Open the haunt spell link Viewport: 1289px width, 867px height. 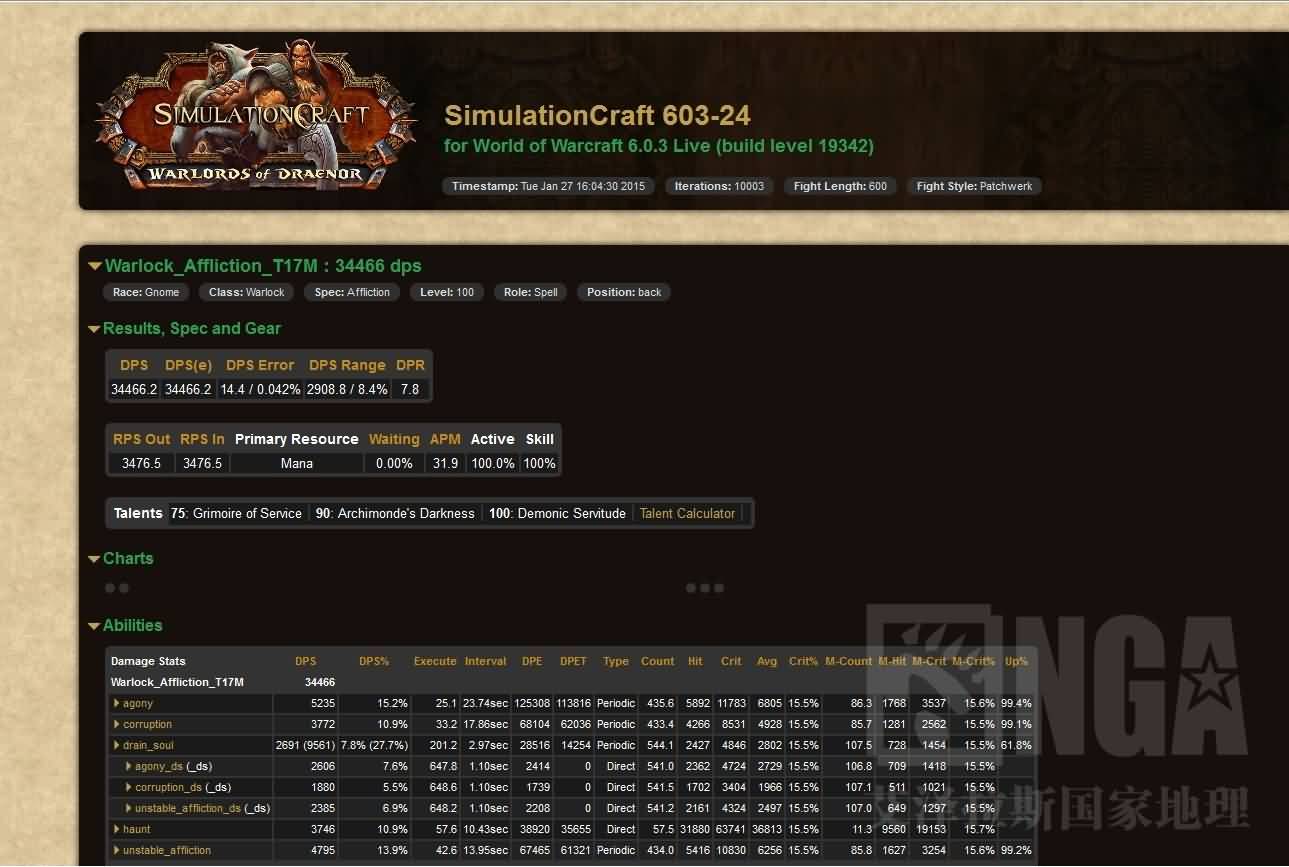(x=137, y=830)
